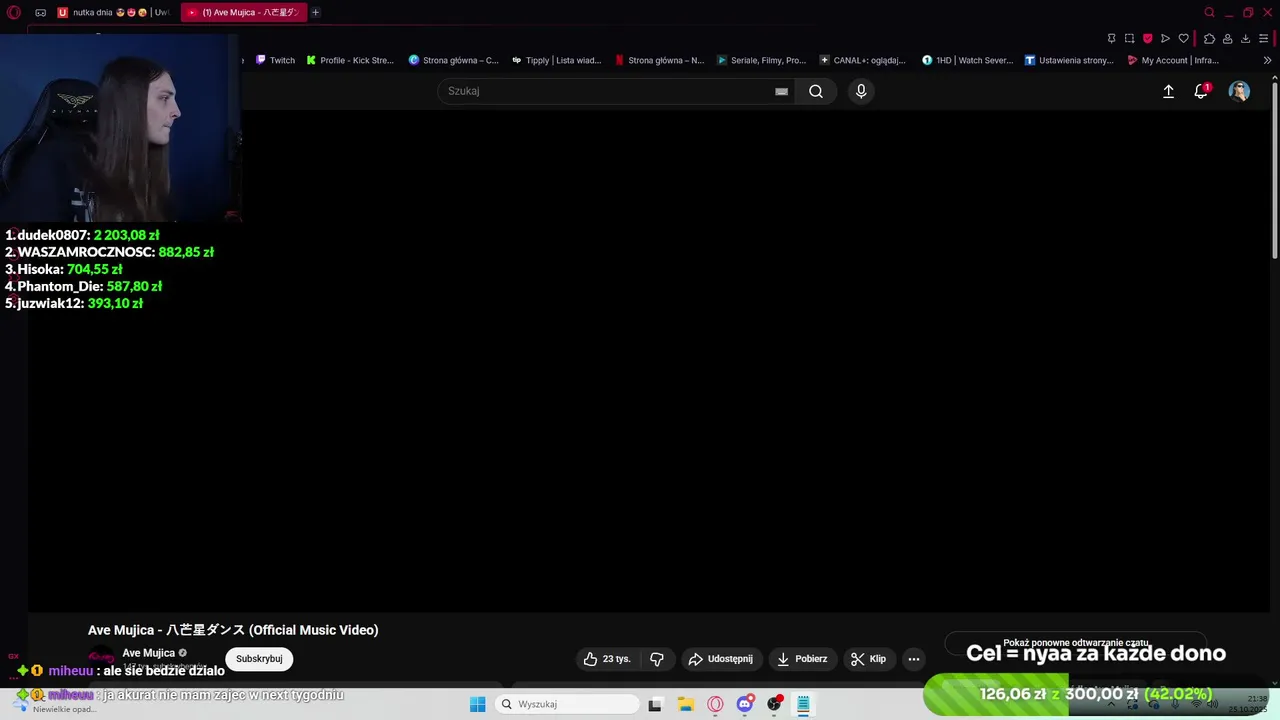Start voice search with microphone icon
This screenshot has height=720, width=1280.
[x=861, y=91]
